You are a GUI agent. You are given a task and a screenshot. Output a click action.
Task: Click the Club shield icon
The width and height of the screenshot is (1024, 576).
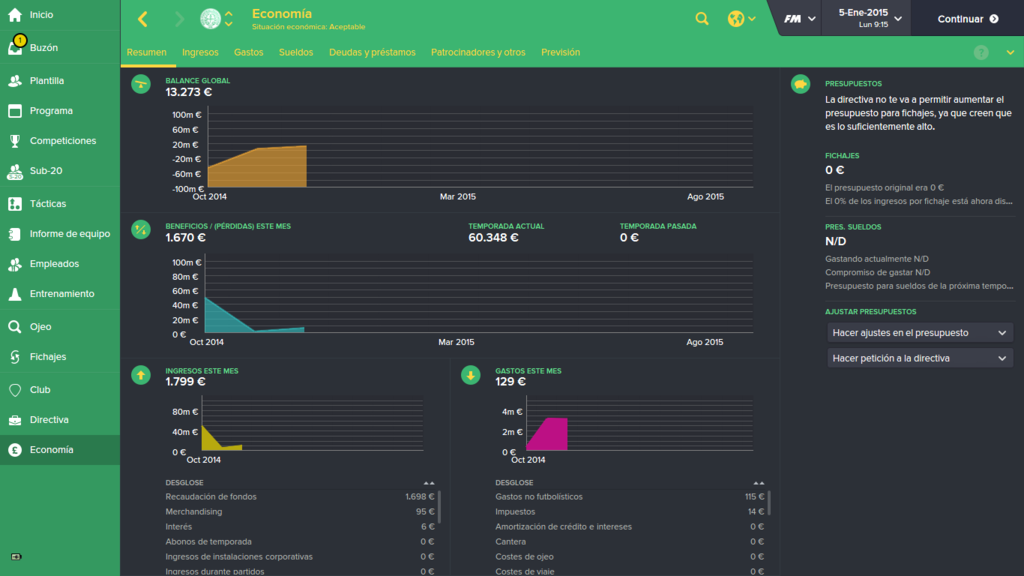15,390
